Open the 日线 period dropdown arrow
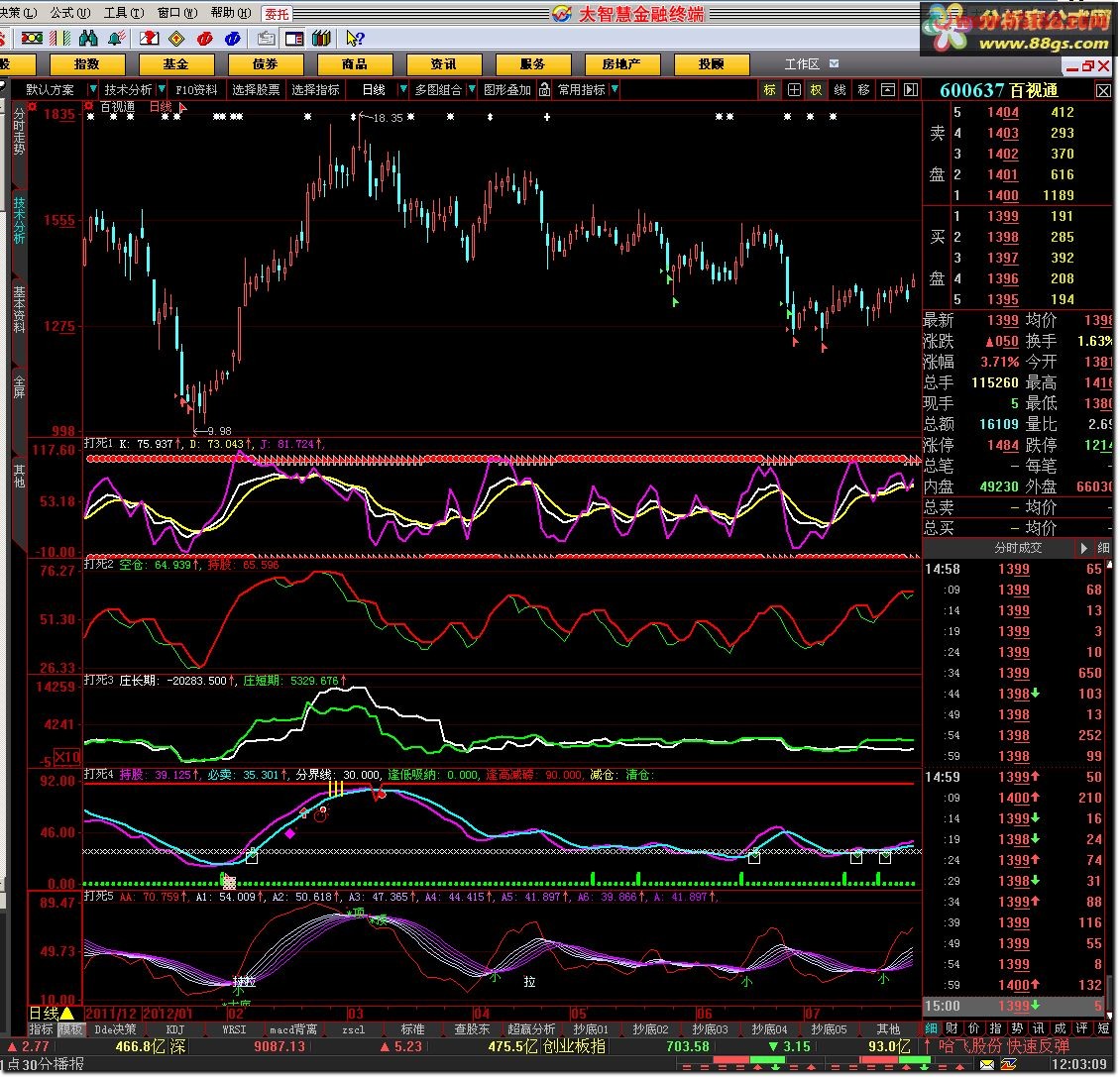This screenshot has width=1120, height=1077. point(402,90)
